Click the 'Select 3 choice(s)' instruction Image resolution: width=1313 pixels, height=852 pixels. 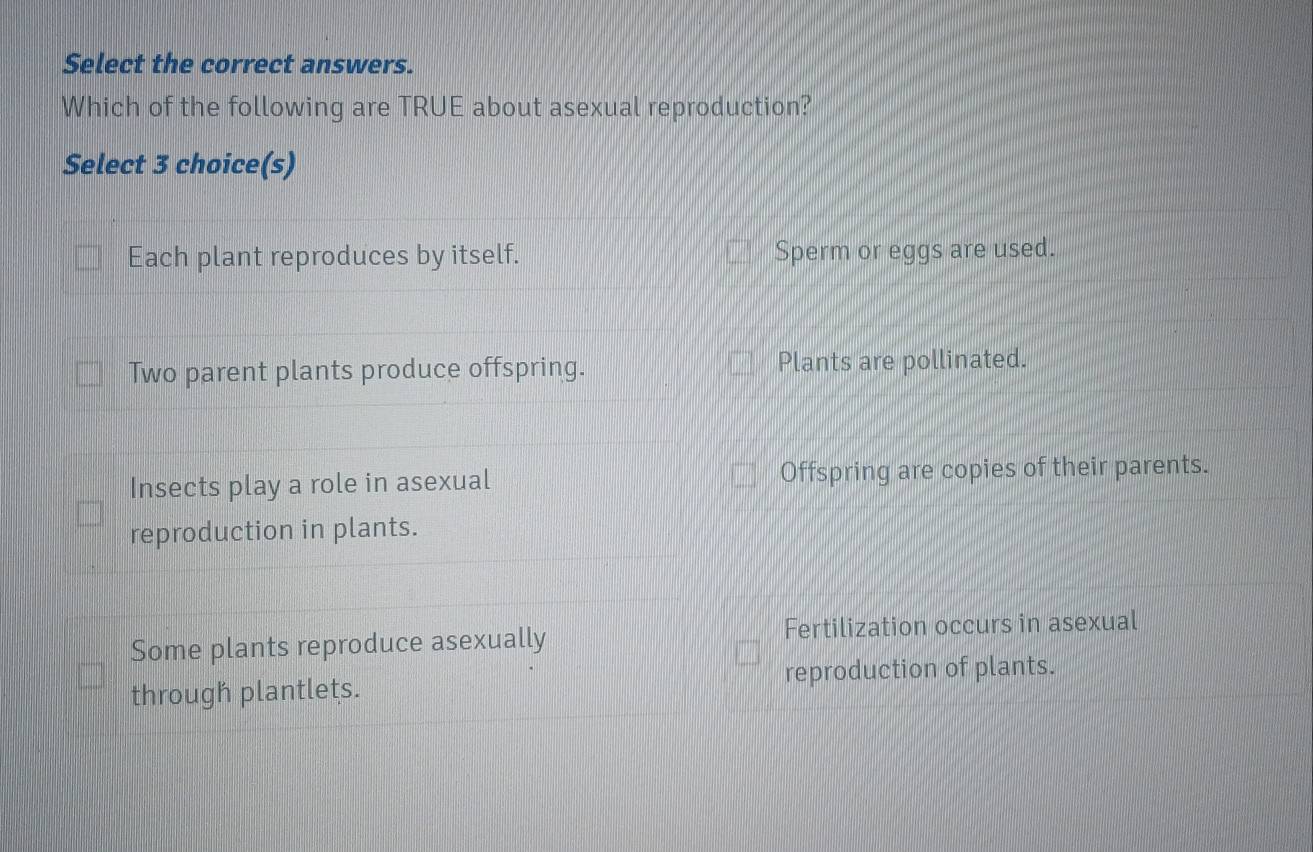pyautogui.click(x=179, y=164)
